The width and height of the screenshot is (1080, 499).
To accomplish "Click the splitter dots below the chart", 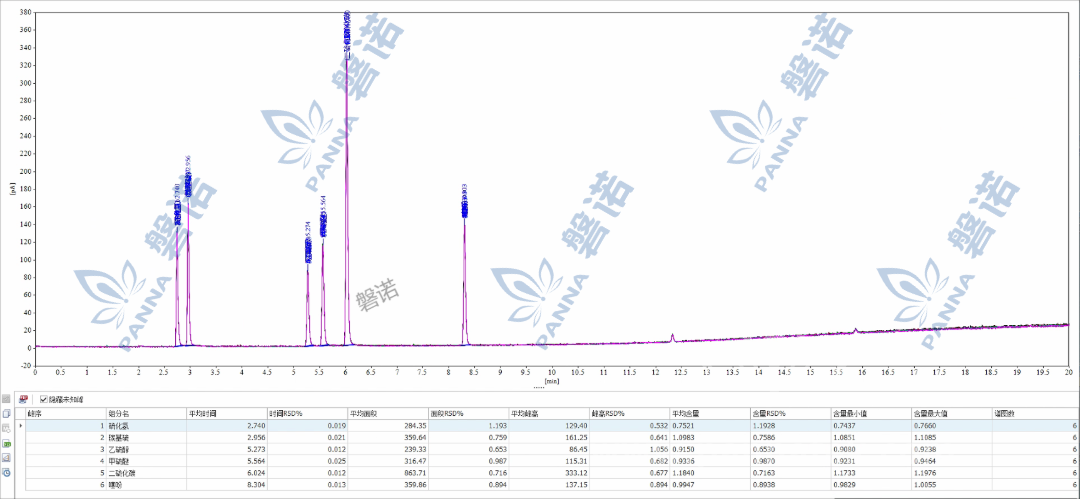I will pos(539,385).
